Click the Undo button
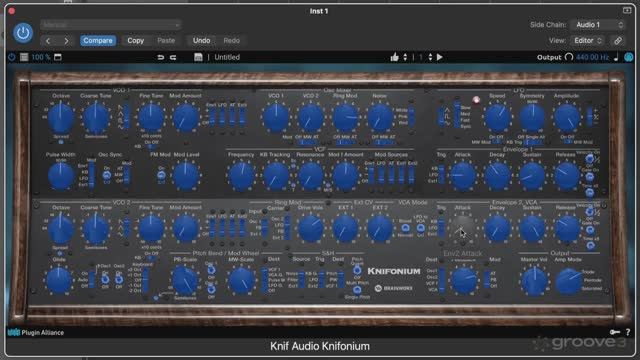The image size is (640, 360). click(202, 40)
